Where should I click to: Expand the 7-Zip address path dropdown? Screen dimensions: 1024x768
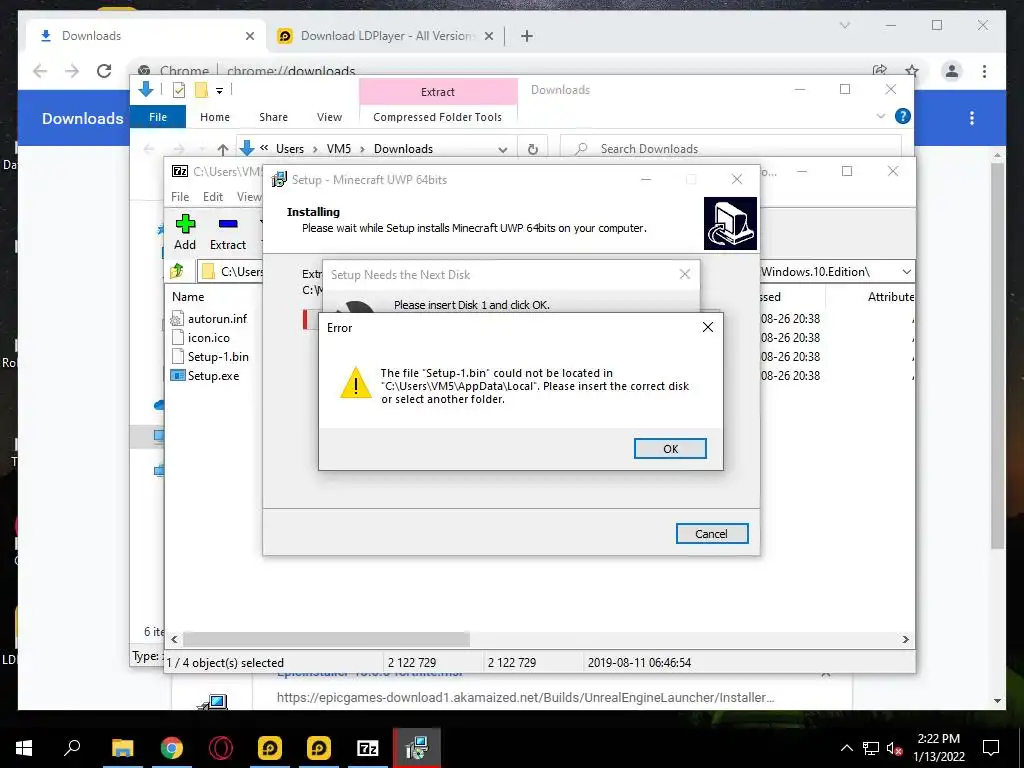[906, 272]
